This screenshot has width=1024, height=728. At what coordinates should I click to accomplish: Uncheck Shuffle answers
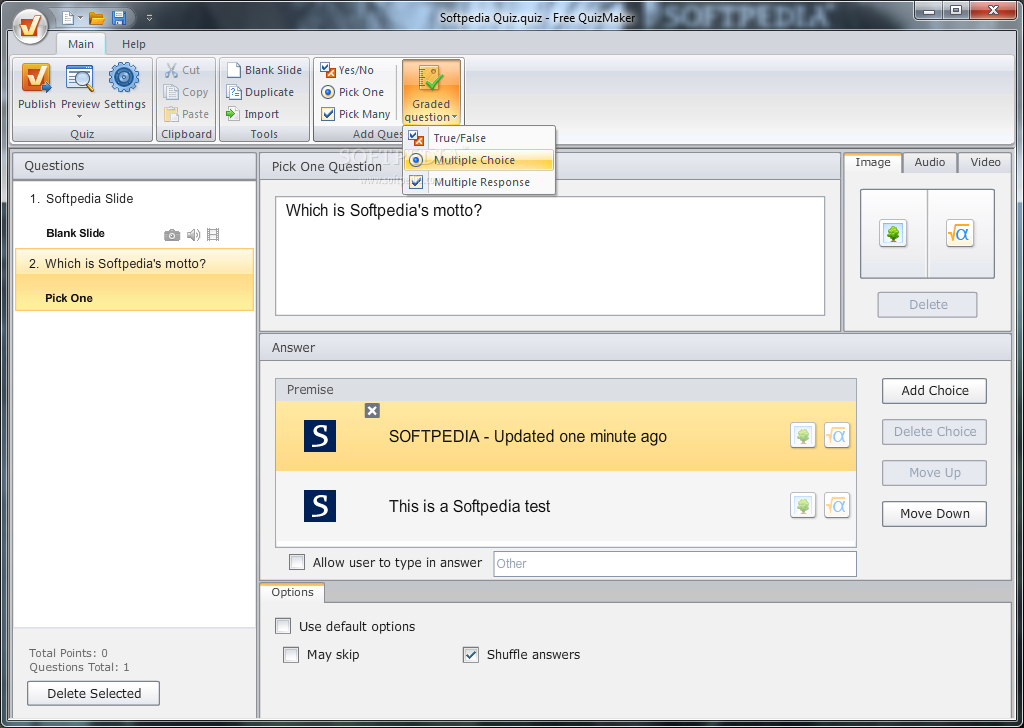click(470, 654)
